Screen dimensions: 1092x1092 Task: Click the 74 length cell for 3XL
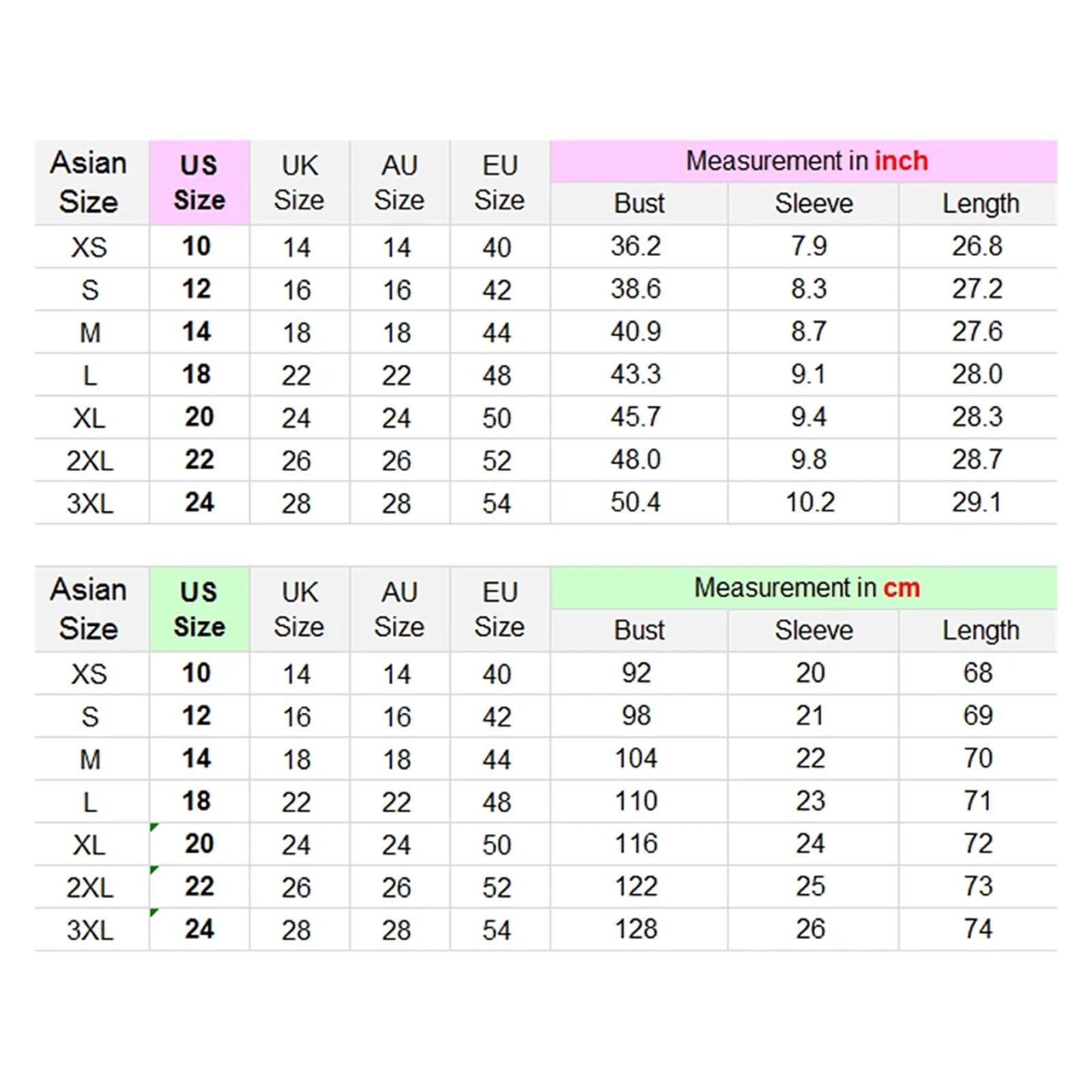pos(978,929)
